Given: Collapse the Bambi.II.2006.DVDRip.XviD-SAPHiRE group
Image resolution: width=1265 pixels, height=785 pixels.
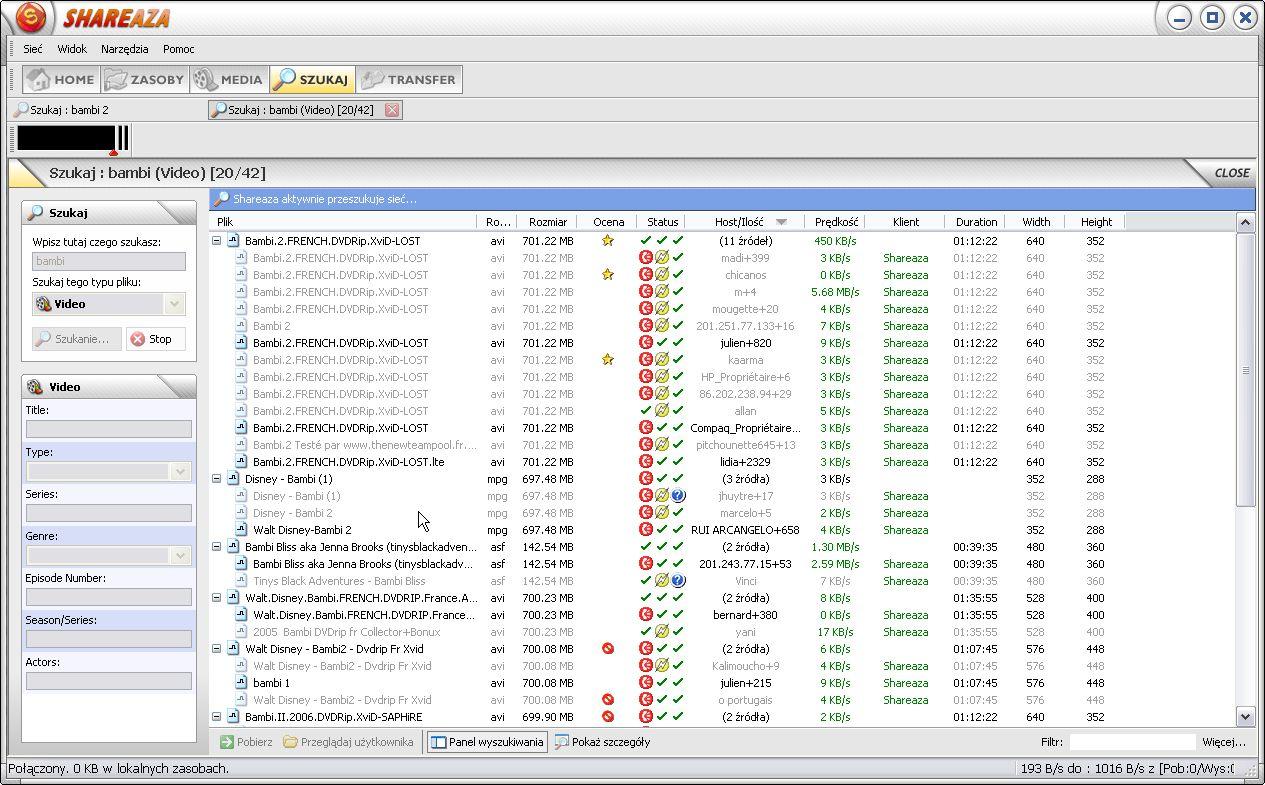Looking at the screenshot, I should click(217, 717).
